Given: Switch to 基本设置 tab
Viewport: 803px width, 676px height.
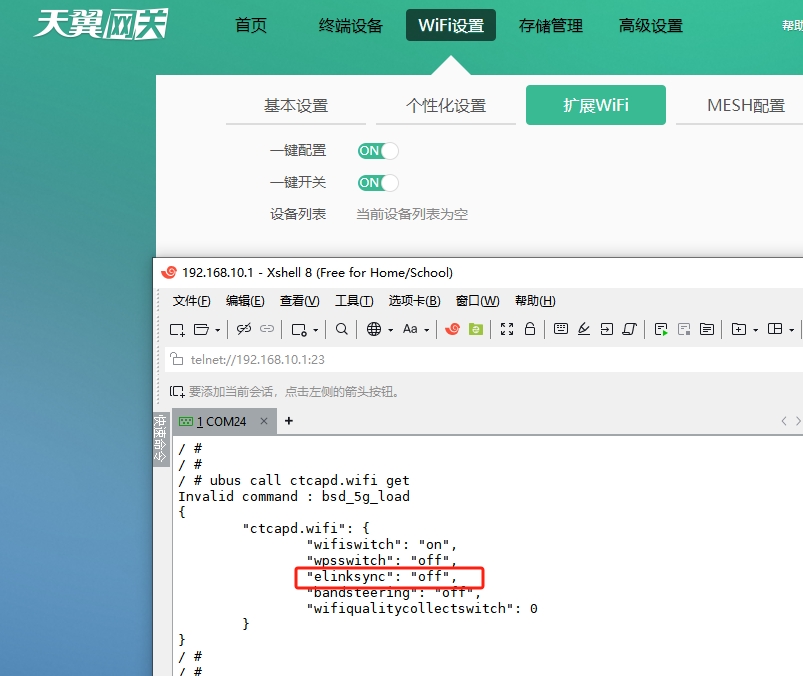Looking at the screenshot, I should pyautogui.click(x=296, y=105).
